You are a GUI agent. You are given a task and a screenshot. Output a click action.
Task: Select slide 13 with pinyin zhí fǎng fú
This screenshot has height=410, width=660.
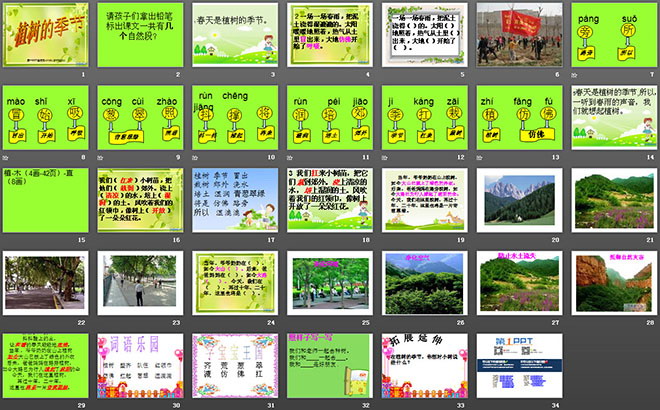click(519, 117)
